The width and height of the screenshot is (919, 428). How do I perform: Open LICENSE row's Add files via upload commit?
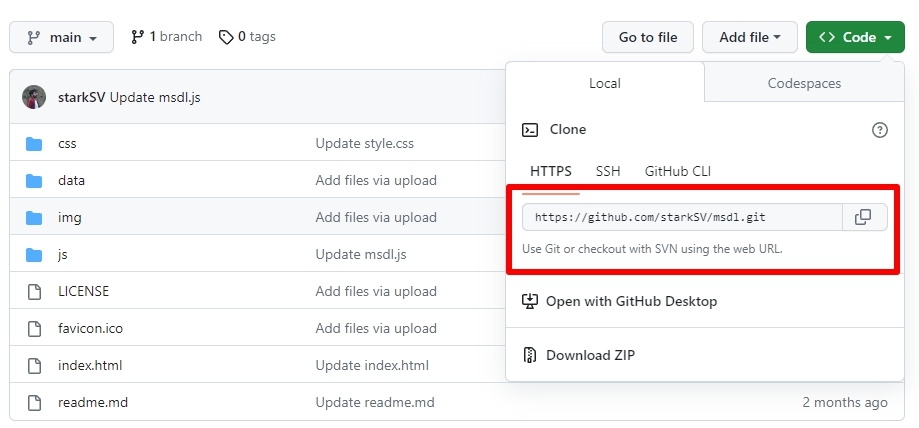click(x=376, y=291)
